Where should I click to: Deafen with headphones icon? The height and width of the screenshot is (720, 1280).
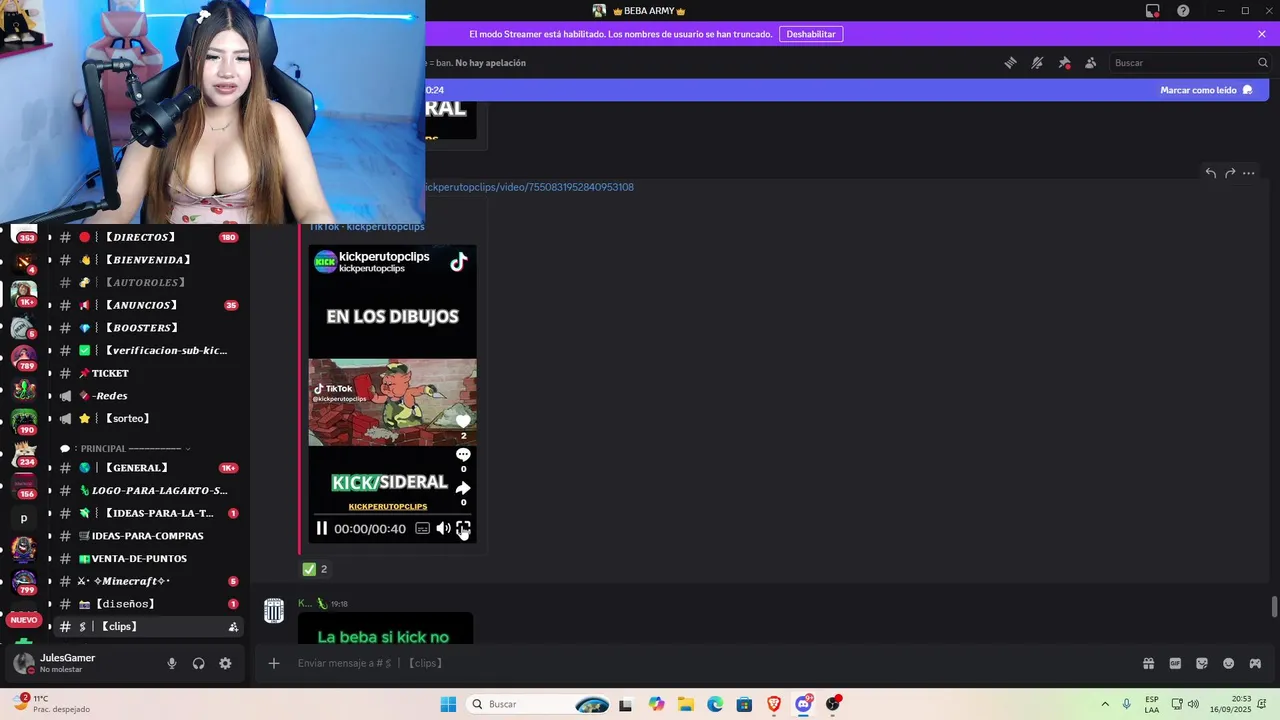click(198, 663)
